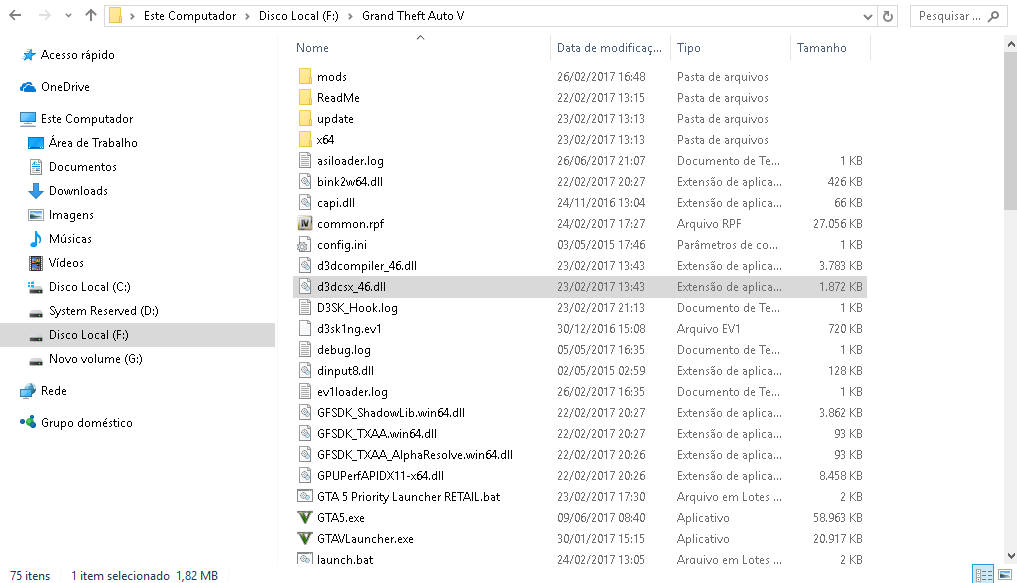
Task: Click the Pesquisar search box
Action: 958,16
